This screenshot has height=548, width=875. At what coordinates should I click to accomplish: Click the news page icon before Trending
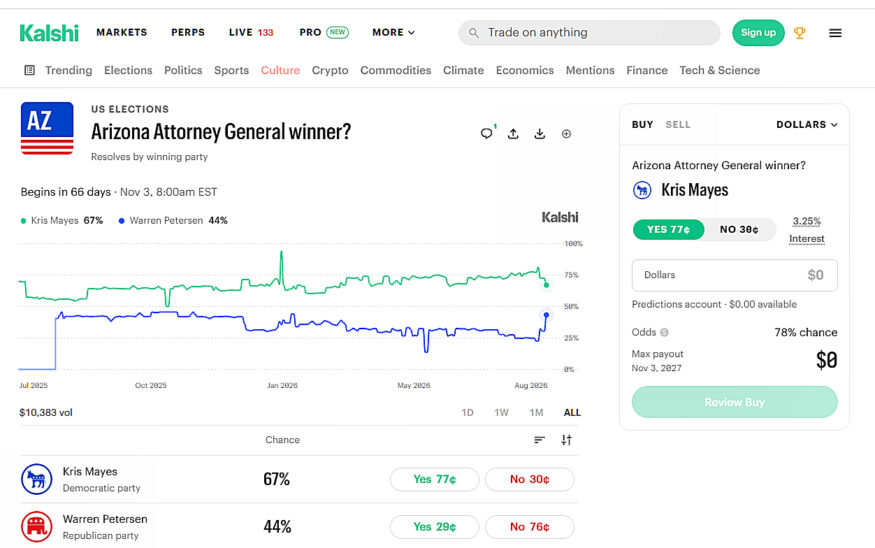pos(30,70)
